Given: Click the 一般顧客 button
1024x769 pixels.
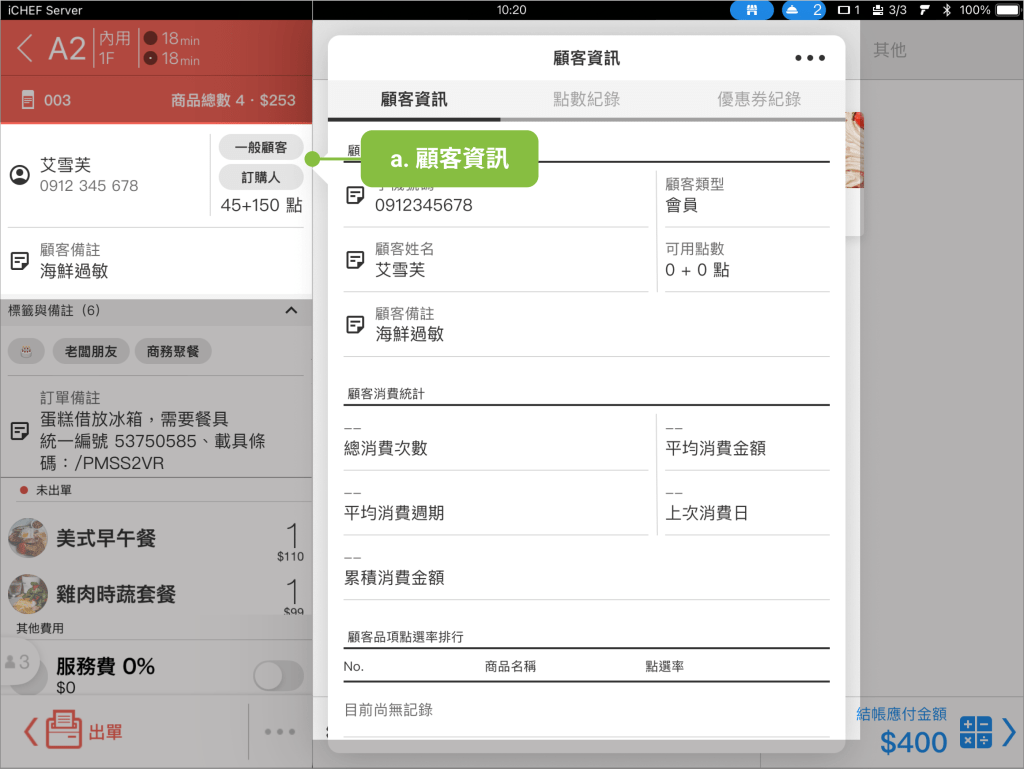Looking at the screenshot, I should [x=260, y=147].
